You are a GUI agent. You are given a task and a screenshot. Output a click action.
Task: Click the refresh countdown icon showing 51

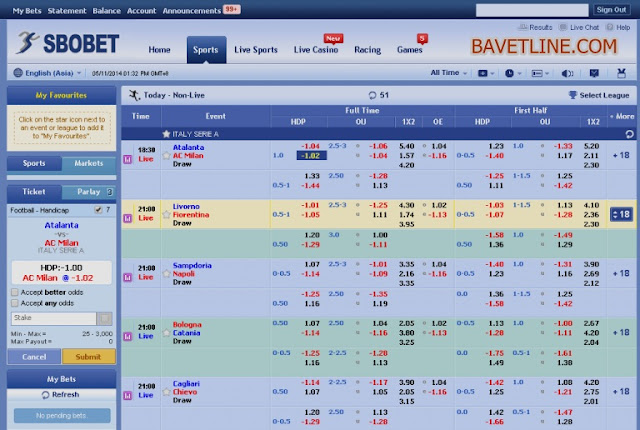[x=372, y=95]
